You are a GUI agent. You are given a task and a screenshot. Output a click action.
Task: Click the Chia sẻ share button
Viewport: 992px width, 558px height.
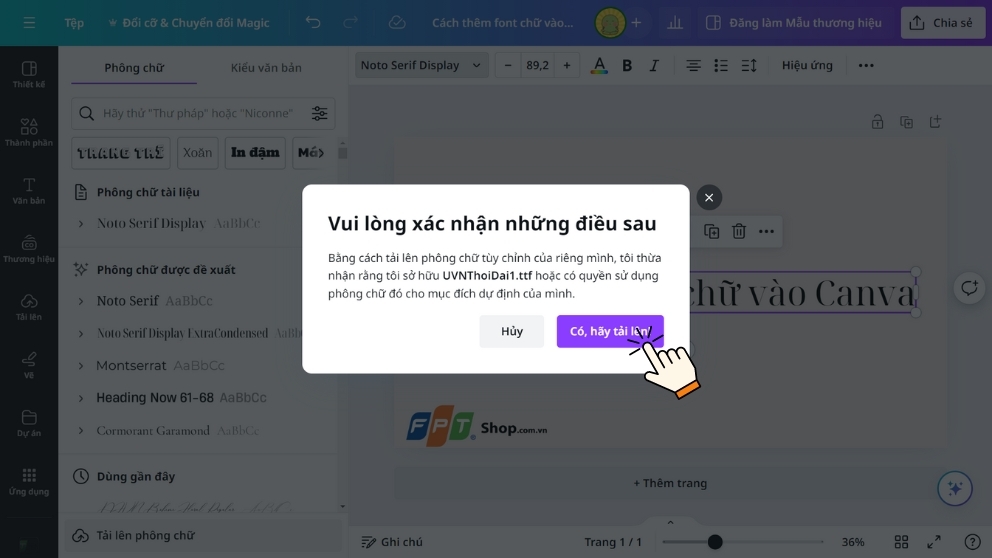tap(943, 23)
